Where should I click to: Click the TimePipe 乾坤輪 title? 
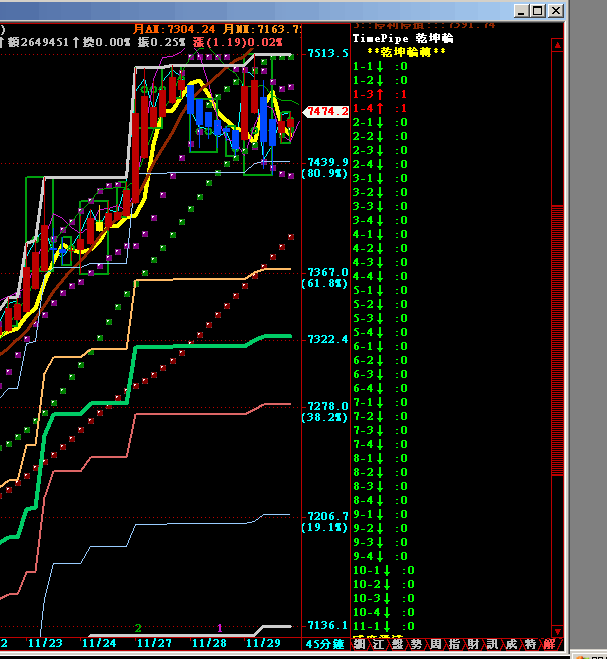(404, 37)
